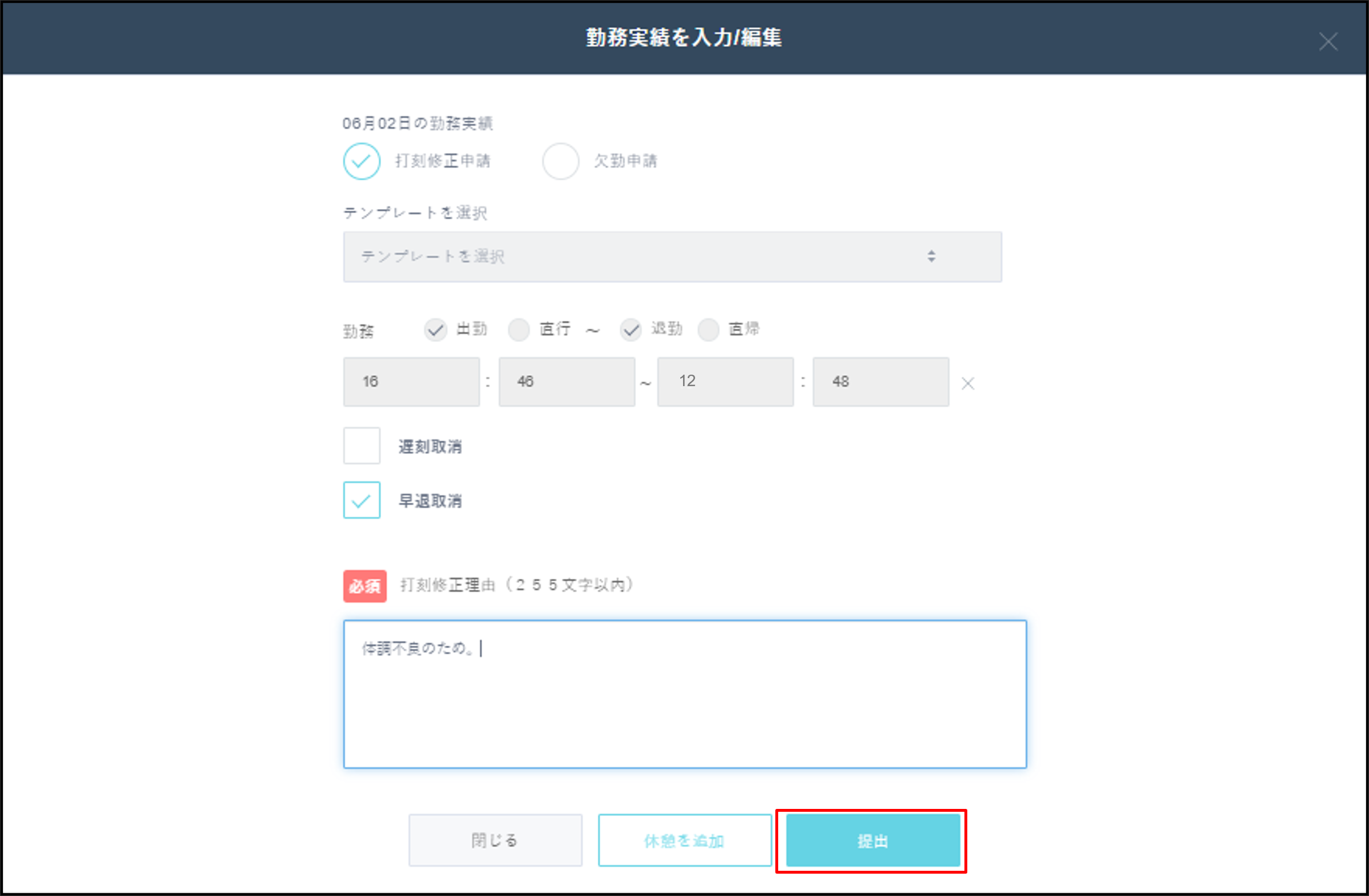Close the 勤務実績 dialog with the X

1328,41
